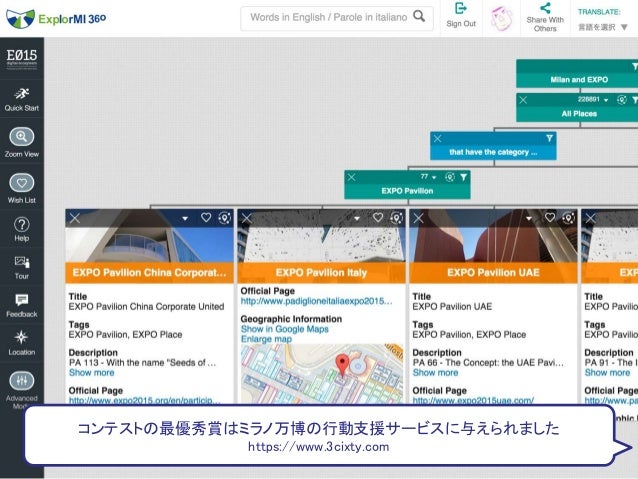This screenshot has height=479, width=638.
Task: Click the EXPO Pavilion China Corporat... title bar
Action: coord(149,273)
